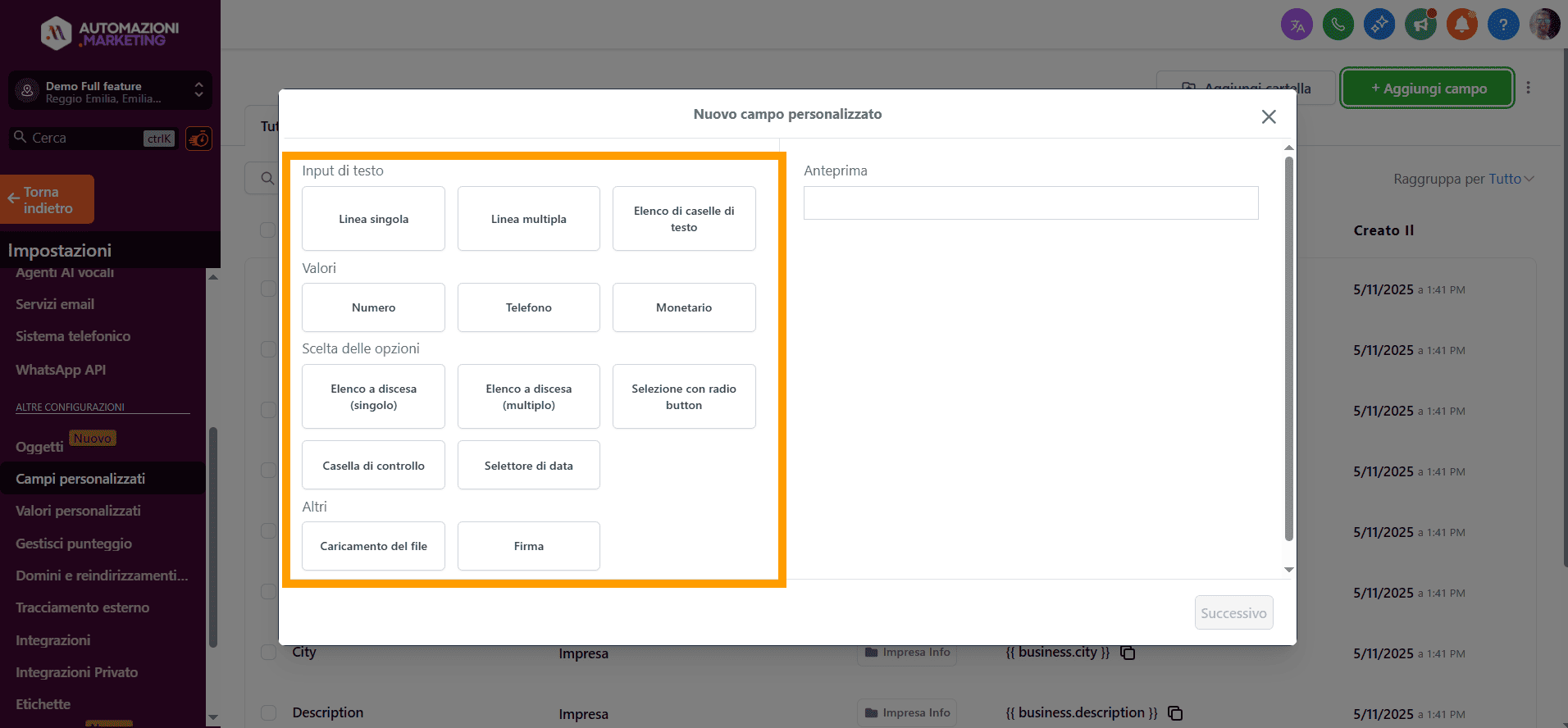Open WhatsApp API settings
The width and height of the screenshot is (1568, 728).
click(x=61, y=370)
